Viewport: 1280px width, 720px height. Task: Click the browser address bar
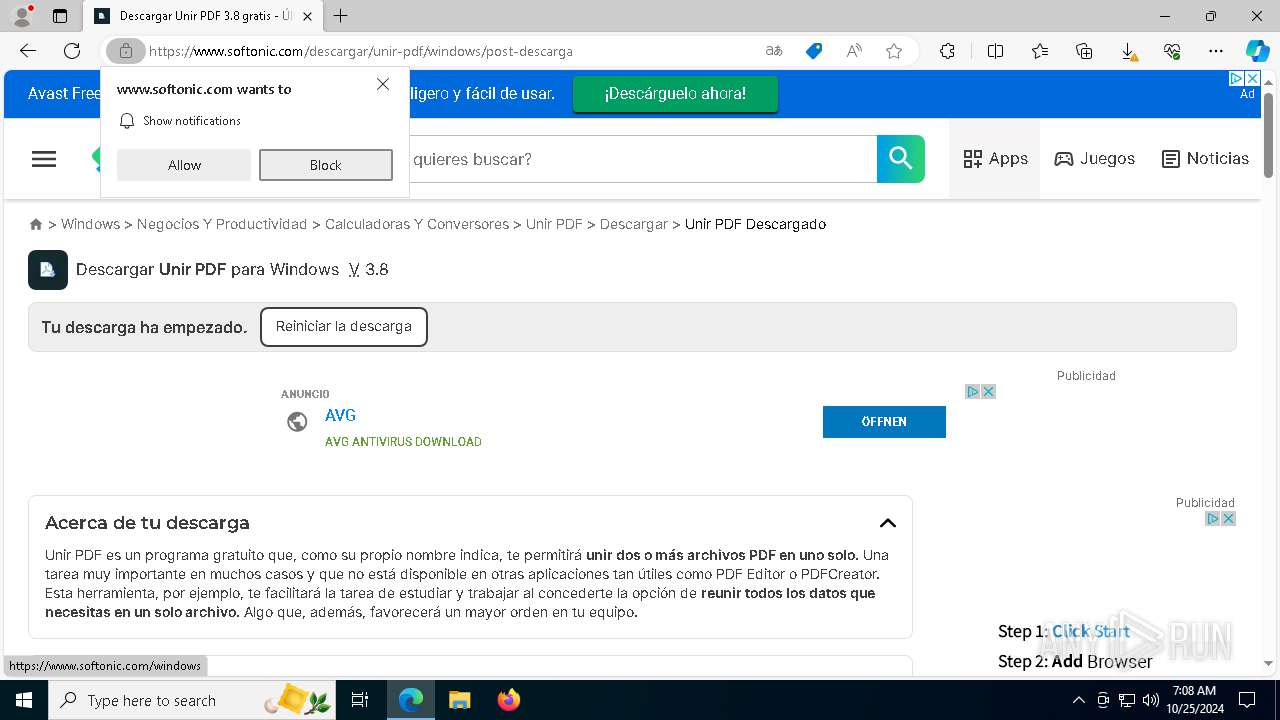450,51
